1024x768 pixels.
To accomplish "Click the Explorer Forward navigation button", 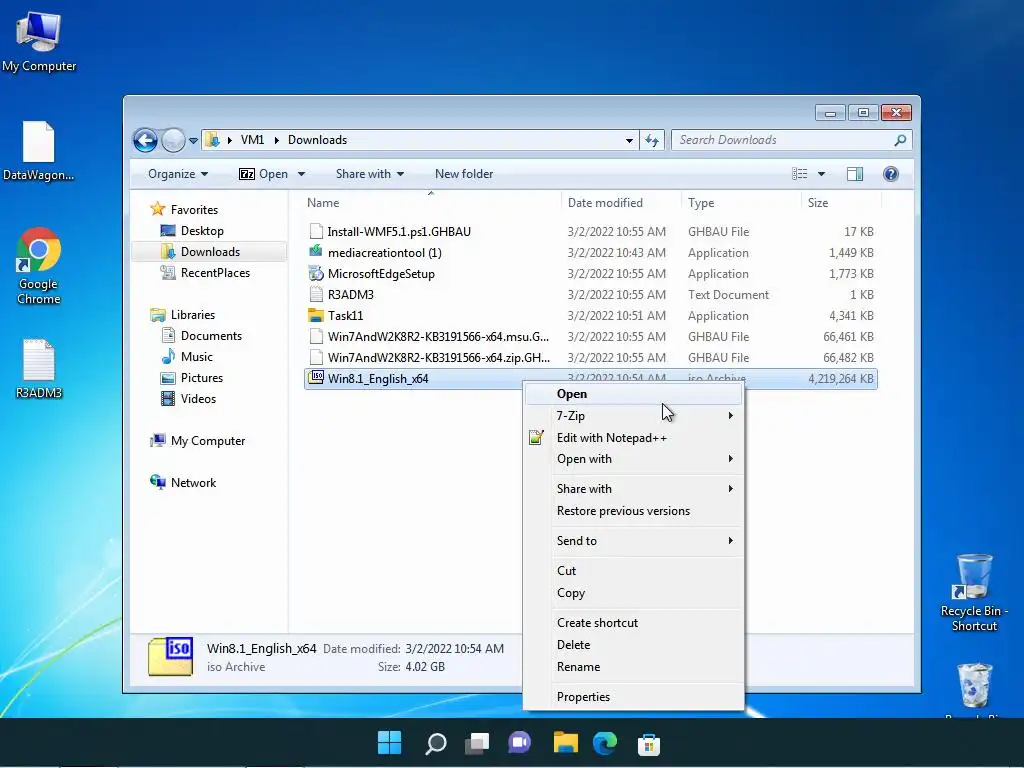I will [173, 140].
